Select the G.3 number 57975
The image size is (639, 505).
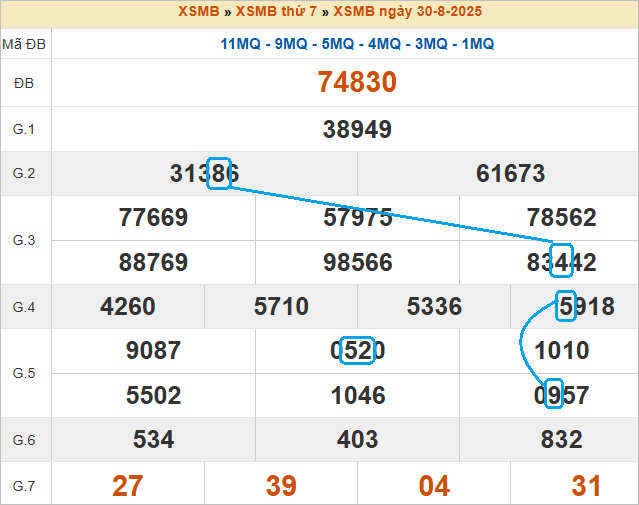357,217
